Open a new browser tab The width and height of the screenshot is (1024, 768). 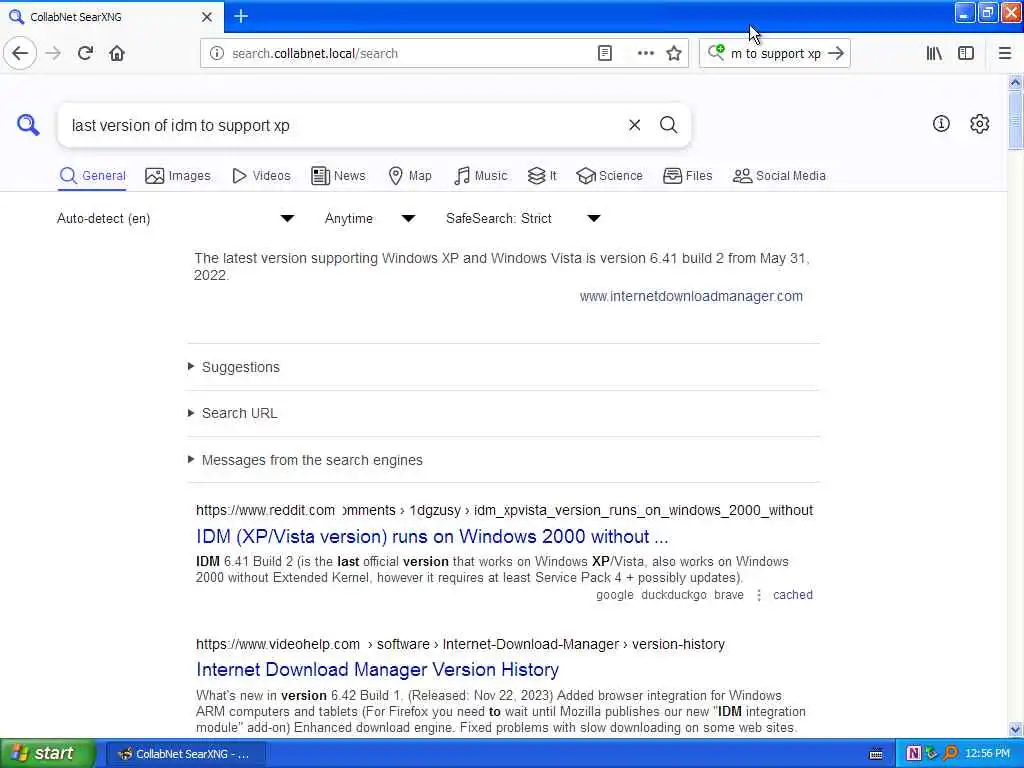pos(241,16)
